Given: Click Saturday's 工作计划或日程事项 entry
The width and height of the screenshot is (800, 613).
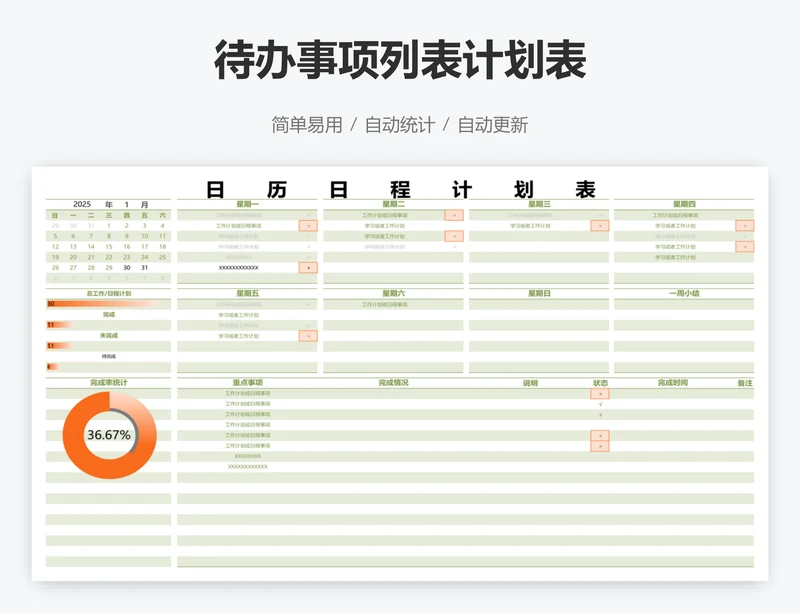Looking at the screenshot, I should coord(385,305).
